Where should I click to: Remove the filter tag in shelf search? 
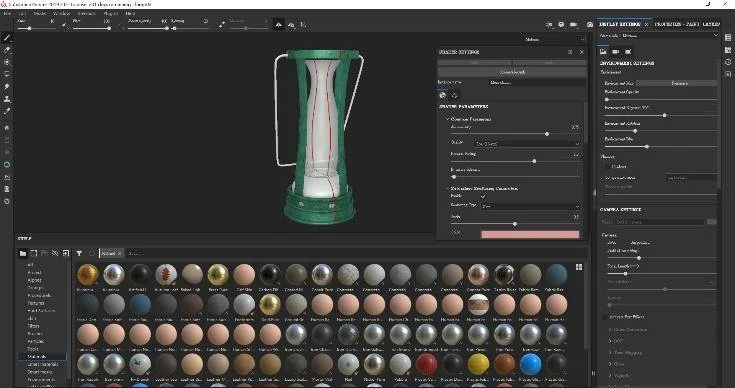point(120,254)
